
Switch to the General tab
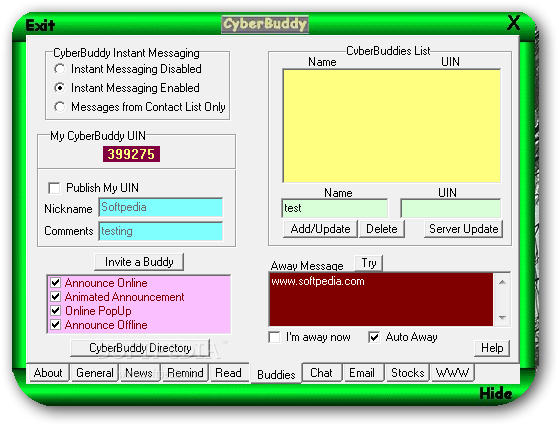point(94,373)
